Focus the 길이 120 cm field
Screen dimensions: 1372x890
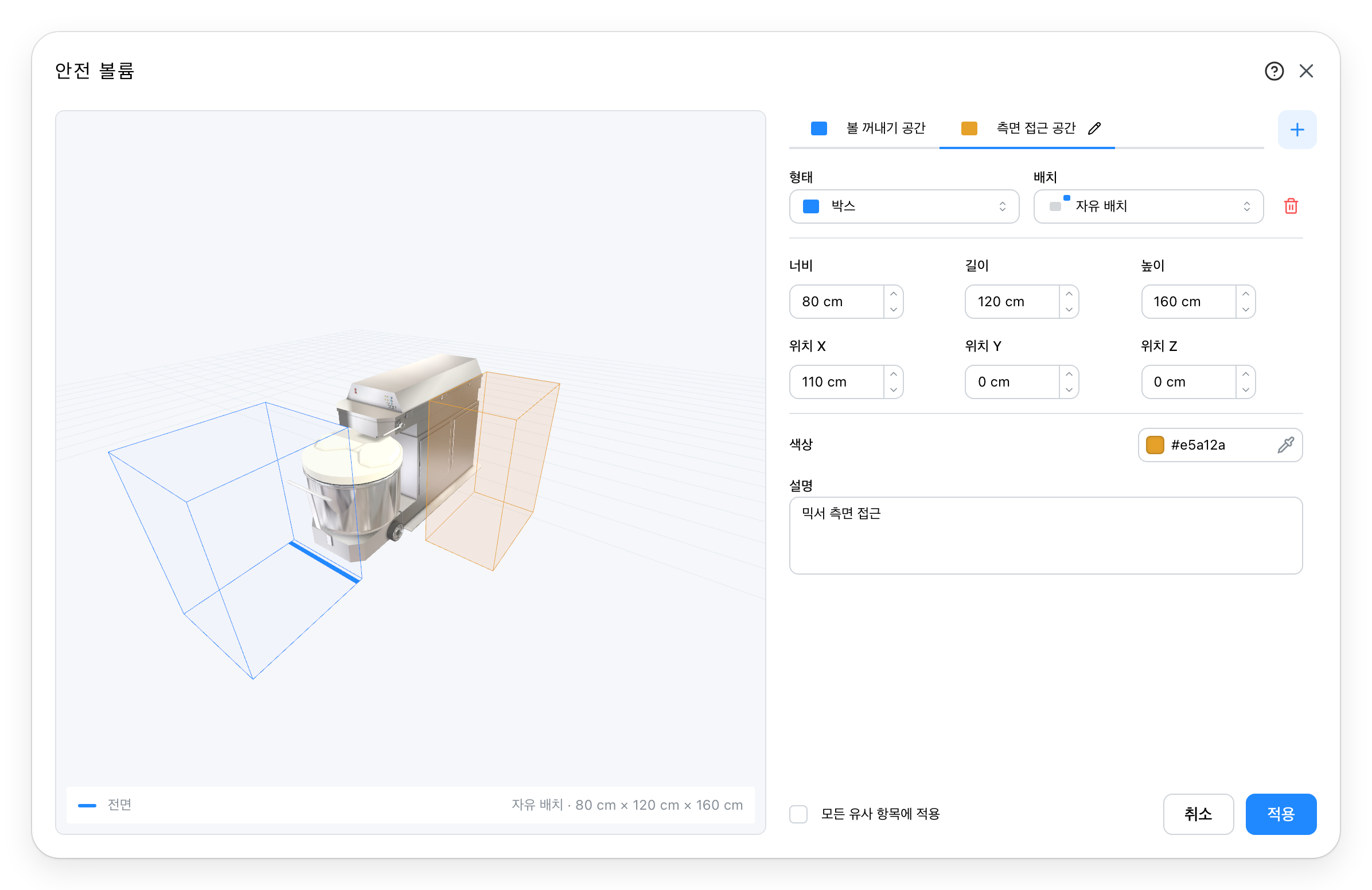1012,302
